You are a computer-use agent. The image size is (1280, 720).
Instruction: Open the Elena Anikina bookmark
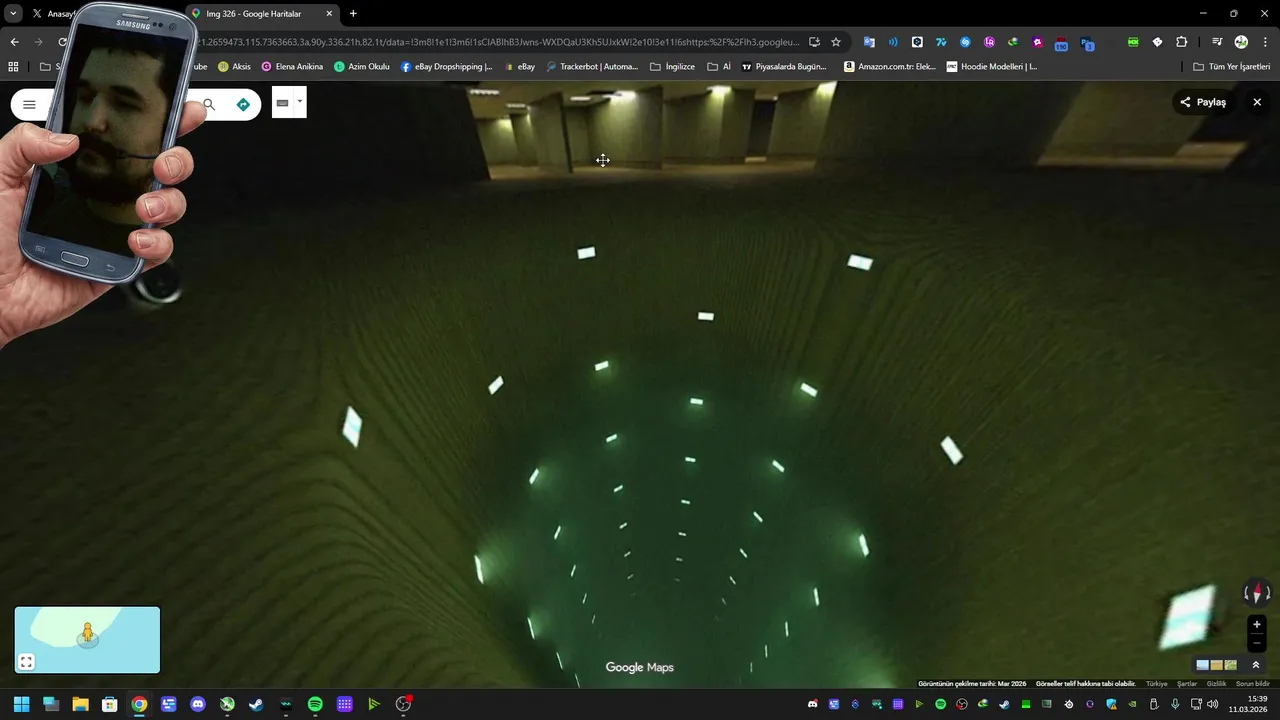click(292, 67)
